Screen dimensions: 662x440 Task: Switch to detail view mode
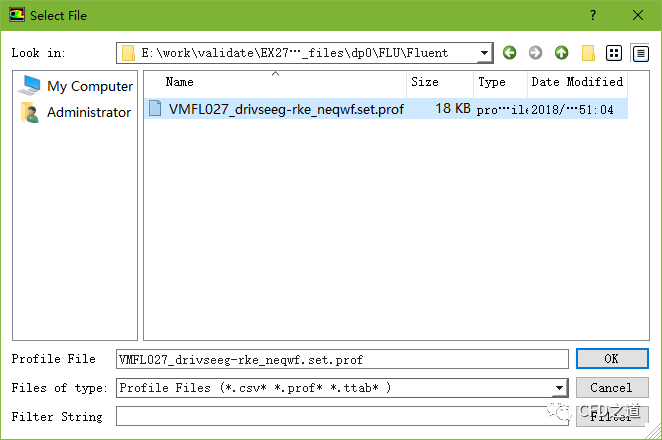(x=640, y=53)
